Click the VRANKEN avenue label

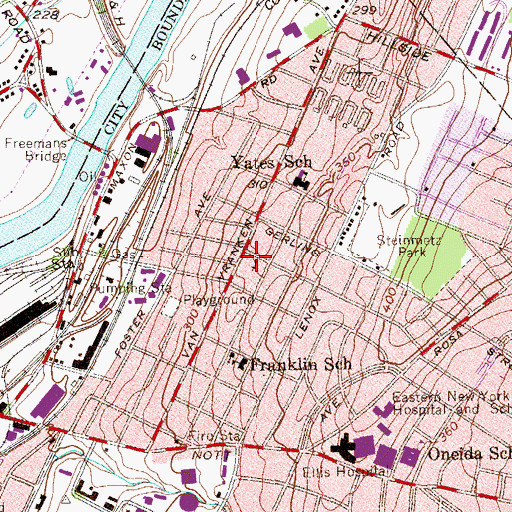[x=236, y=249]
